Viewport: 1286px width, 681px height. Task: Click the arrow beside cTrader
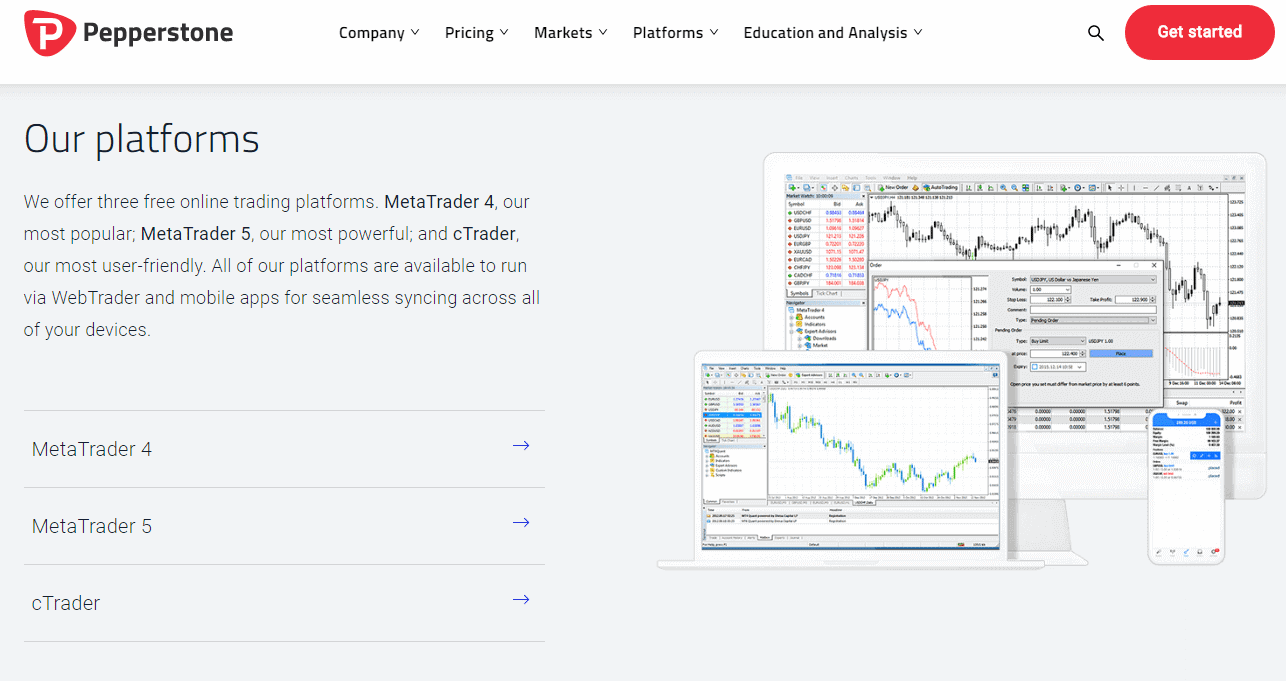tap(521, 599)
